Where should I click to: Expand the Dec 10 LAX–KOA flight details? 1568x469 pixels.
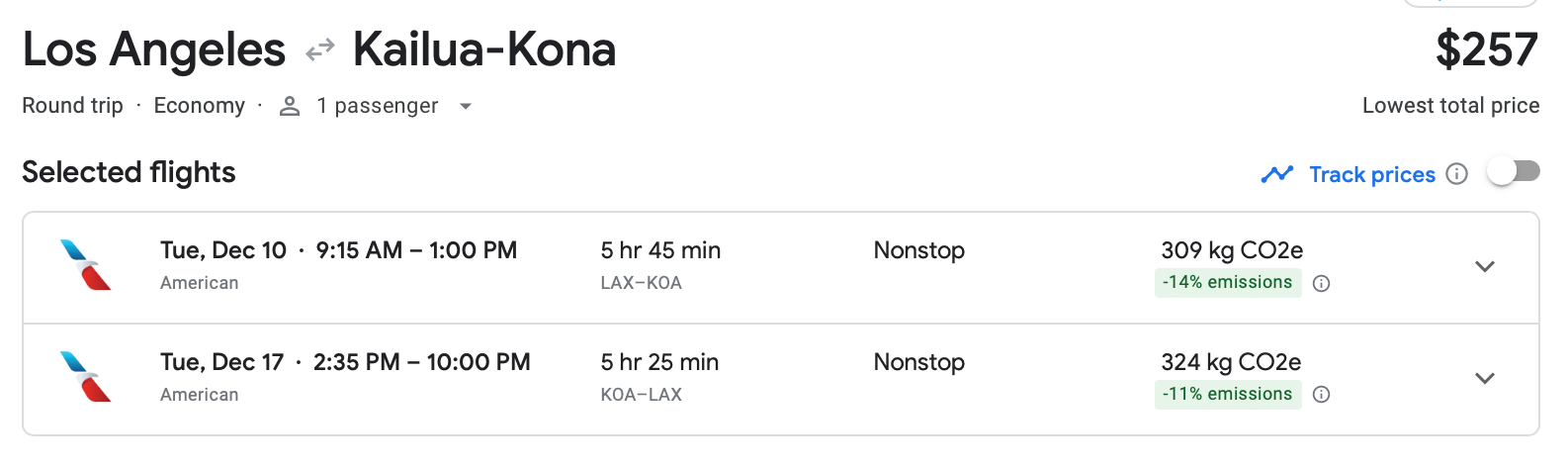[x=1484, y=266]
